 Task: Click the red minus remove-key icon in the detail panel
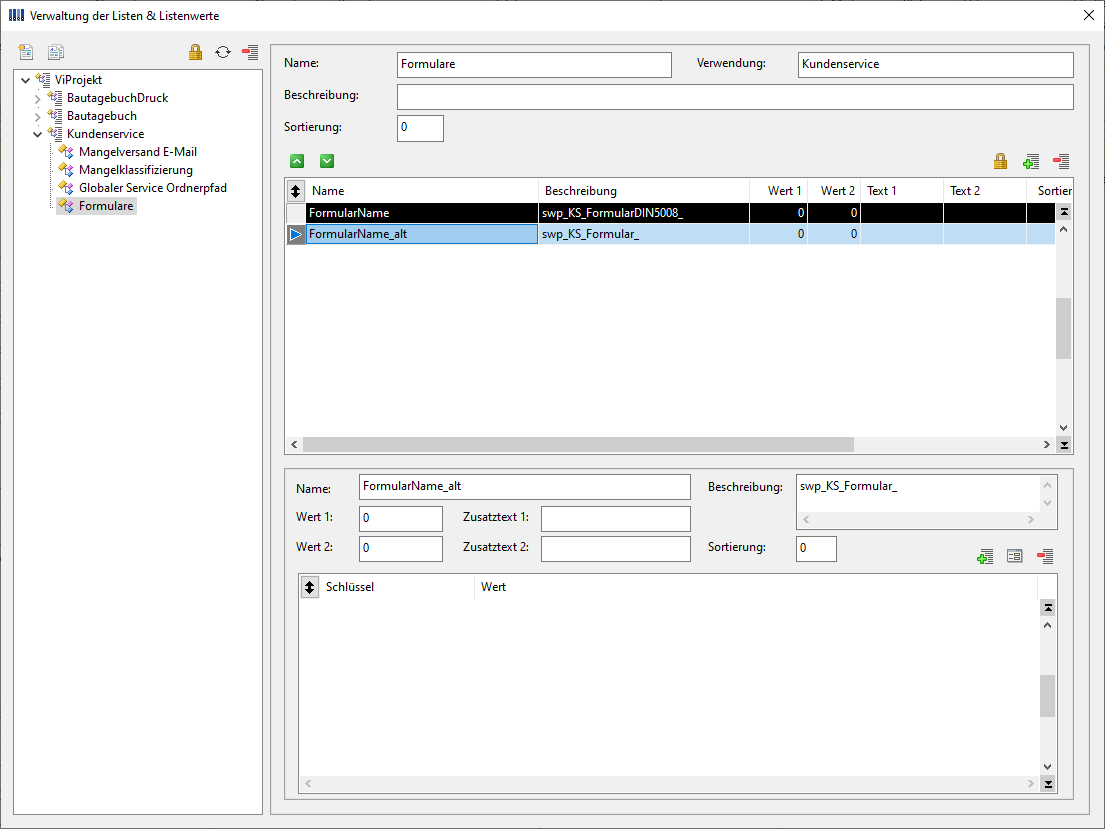(x=1045, y=556)
